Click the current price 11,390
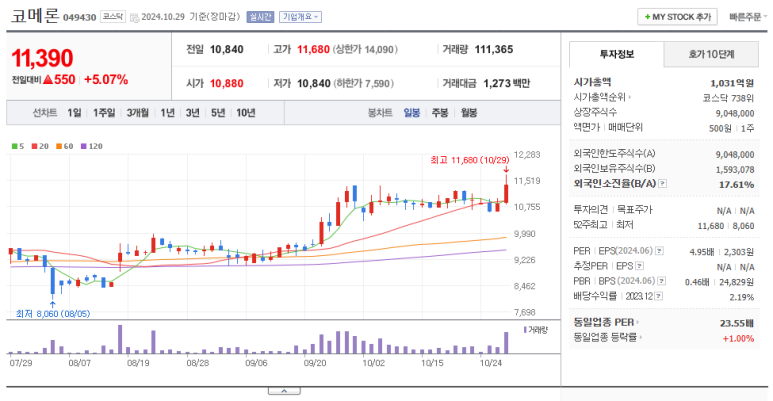The height and width of the screenshot is (401, 773). tap(42, 58)
